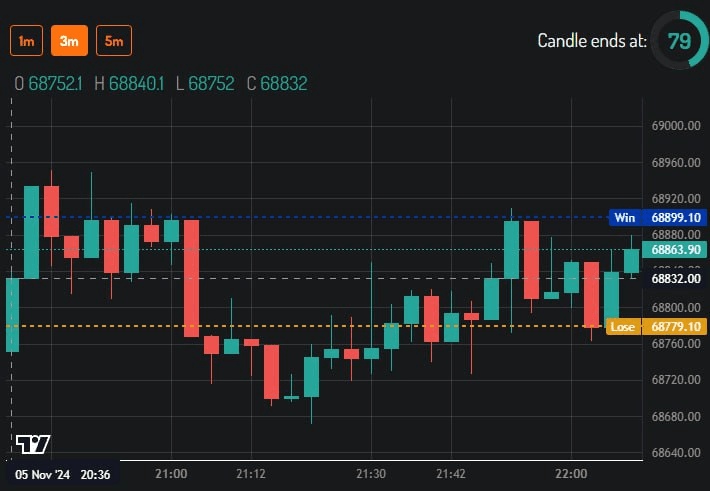
Task: Click the 68920.00 price axis label
Action: point(676,198)
